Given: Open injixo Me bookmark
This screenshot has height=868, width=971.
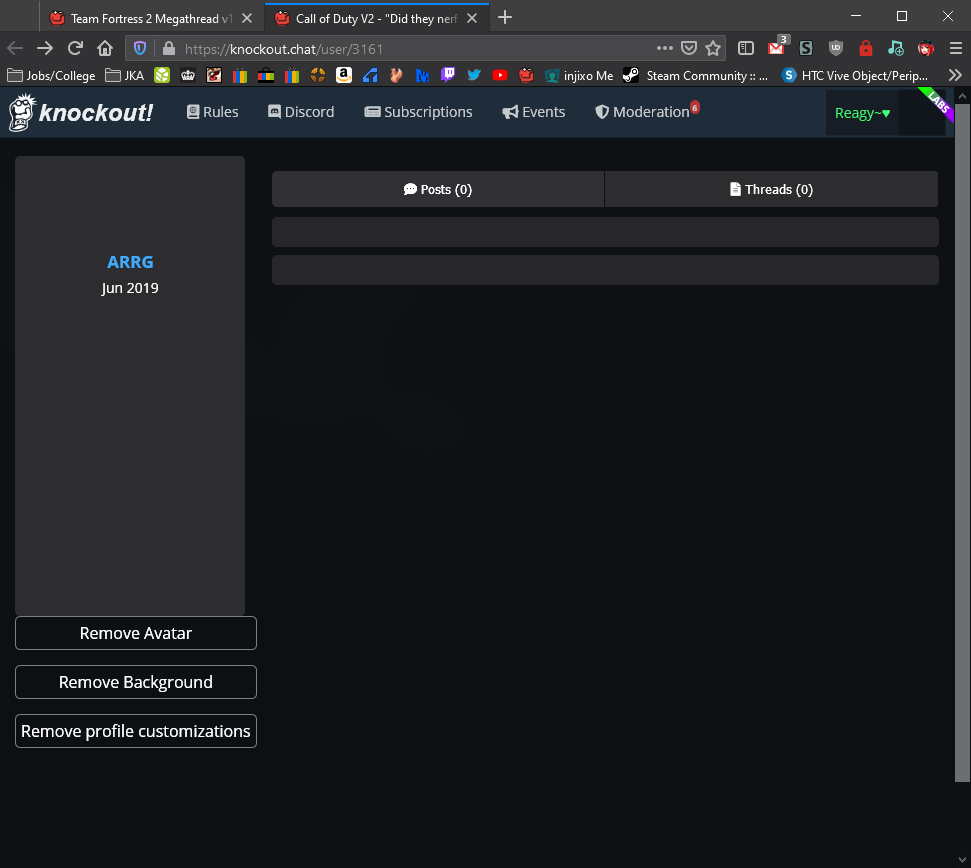Looking at the screenshot, I should [579, 75].
